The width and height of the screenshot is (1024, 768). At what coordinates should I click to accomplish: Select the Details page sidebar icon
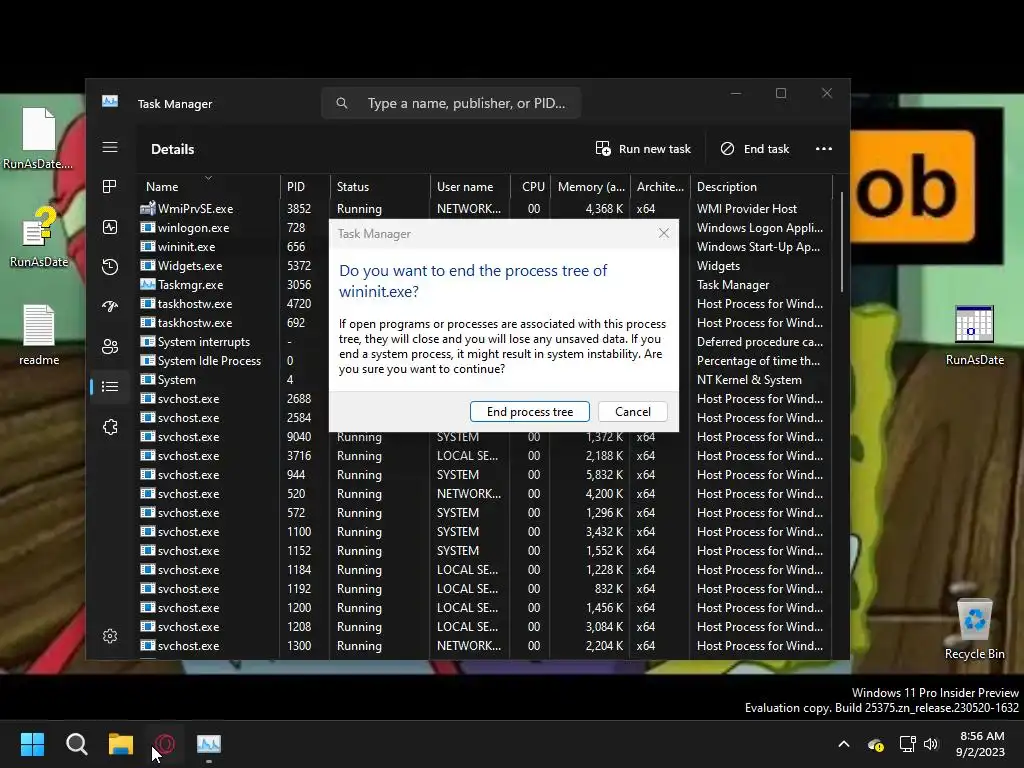pyautogui.click(x=110, y=387)
